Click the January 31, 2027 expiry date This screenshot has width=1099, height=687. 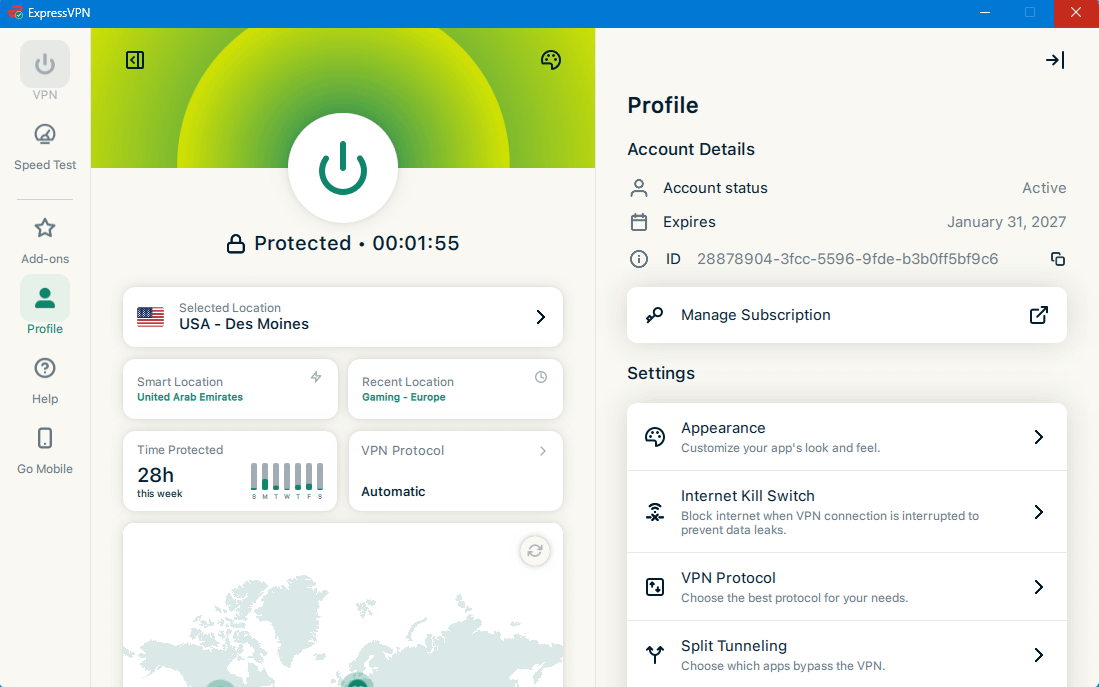pyautogui.click(x=1006, y=222)
